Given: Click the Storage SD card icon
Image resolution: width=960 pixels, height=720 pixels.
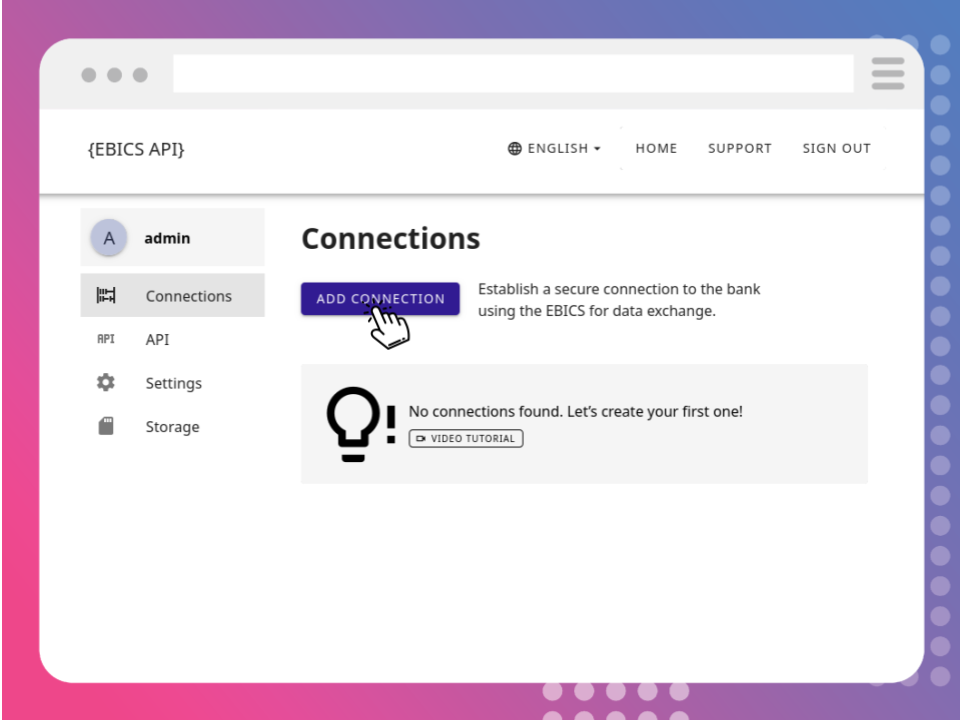Looking at the screenshot, I should (x=106, y=426).
